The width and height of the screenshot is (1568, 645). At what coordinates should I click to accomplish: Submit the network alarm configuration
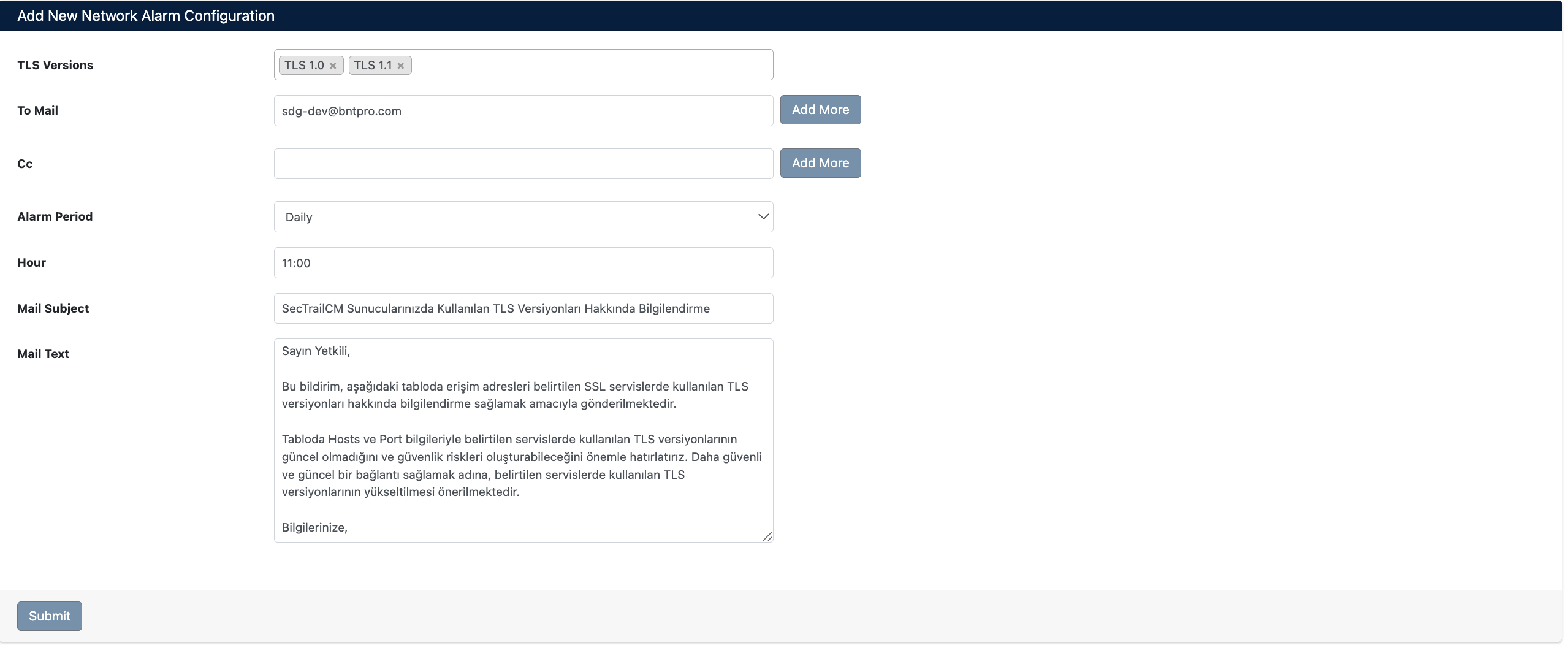coord(49,616)
